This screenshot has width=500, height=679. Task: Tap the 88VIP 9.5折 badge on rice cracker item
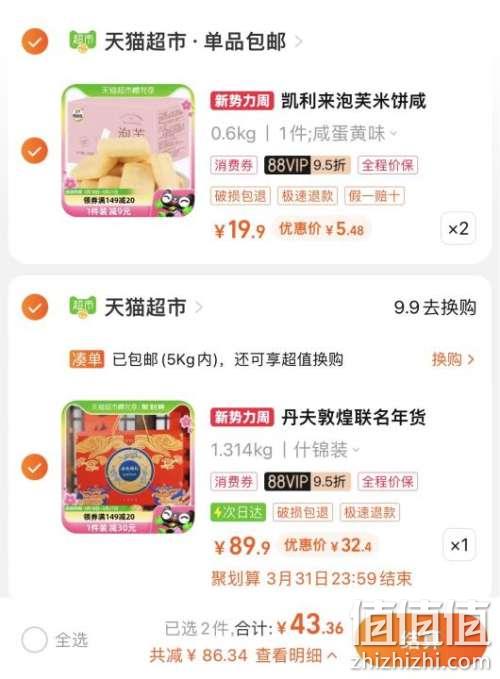tap(307, 165)
